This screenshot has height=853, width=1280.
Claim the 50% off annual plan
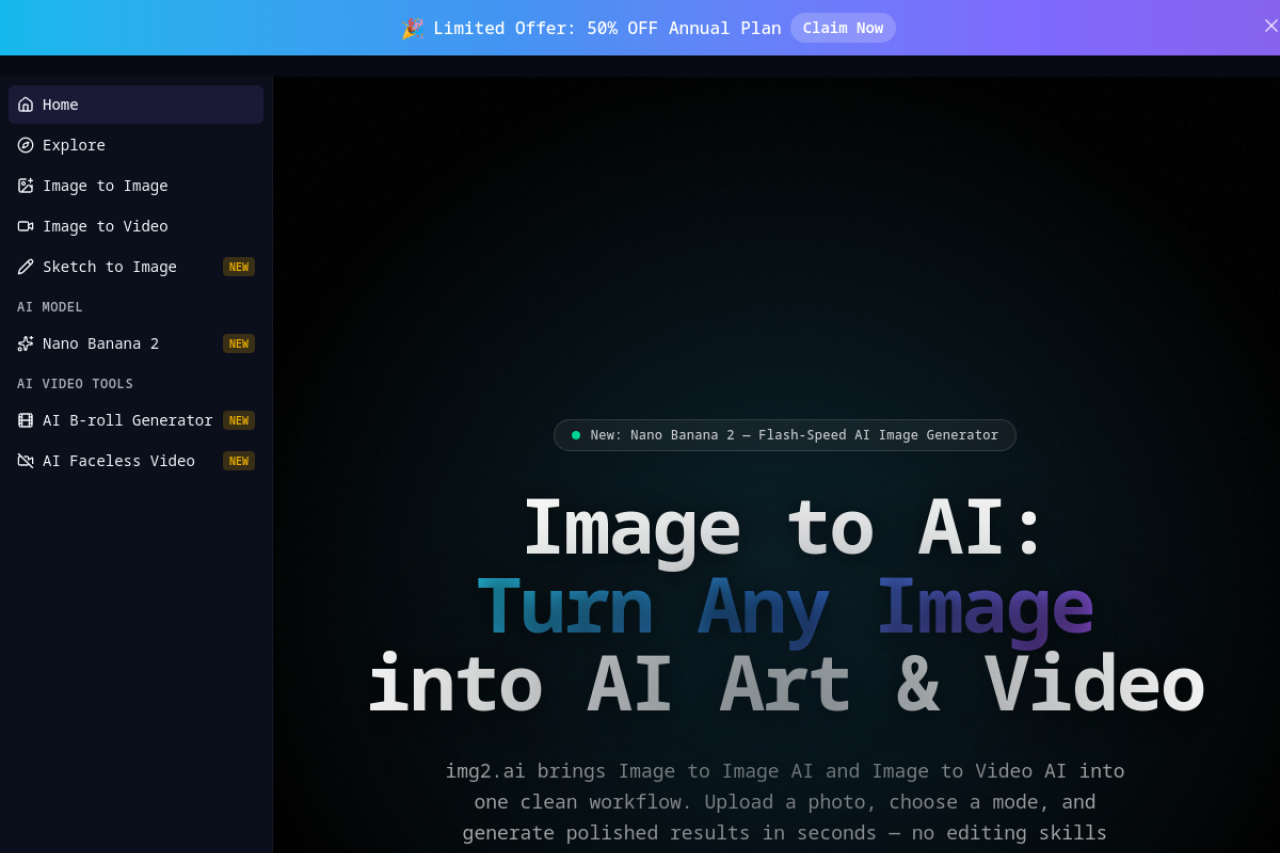[843, 28]
